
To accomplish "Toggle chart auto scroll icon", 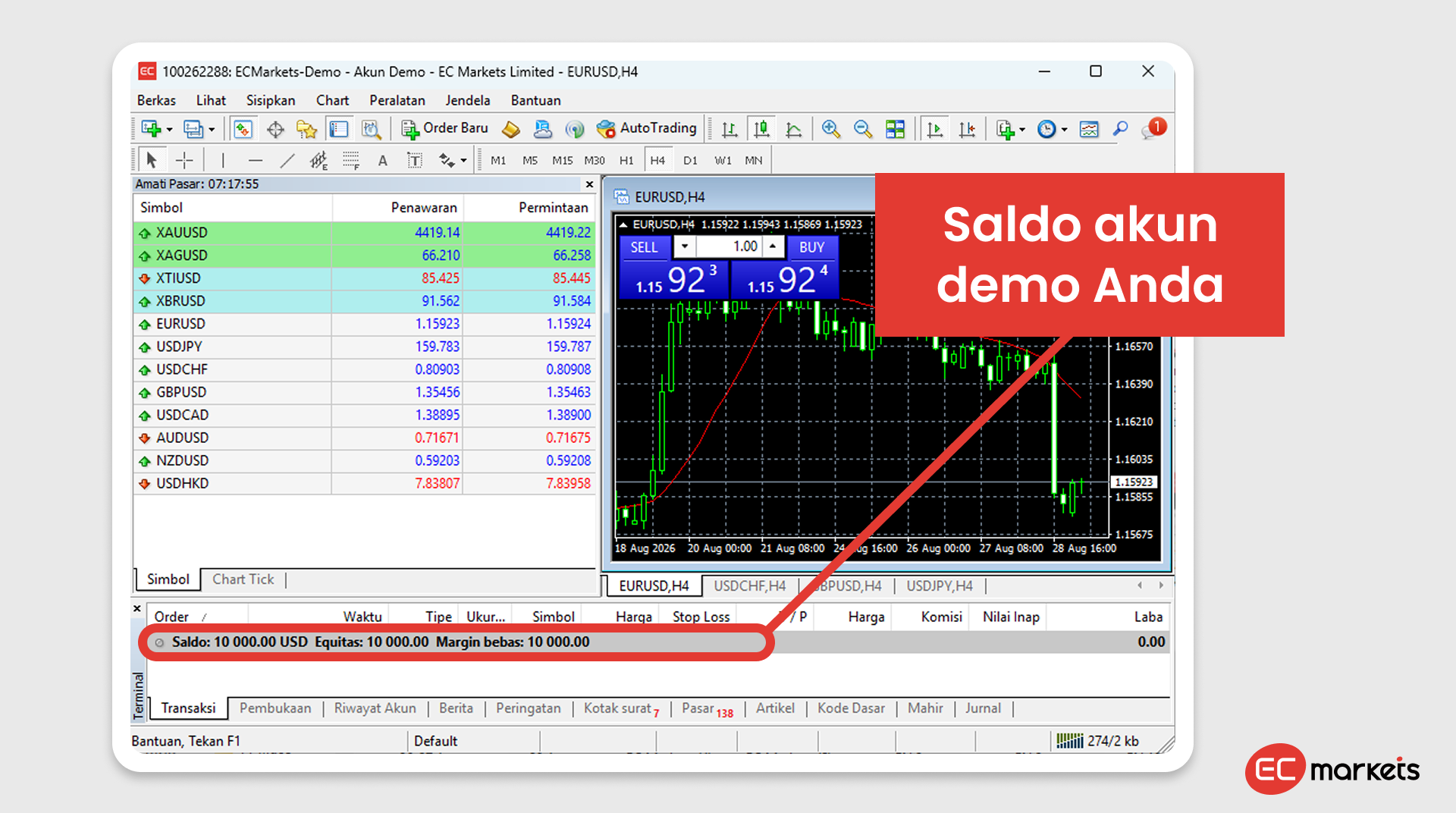I will [x=934, y=129].
